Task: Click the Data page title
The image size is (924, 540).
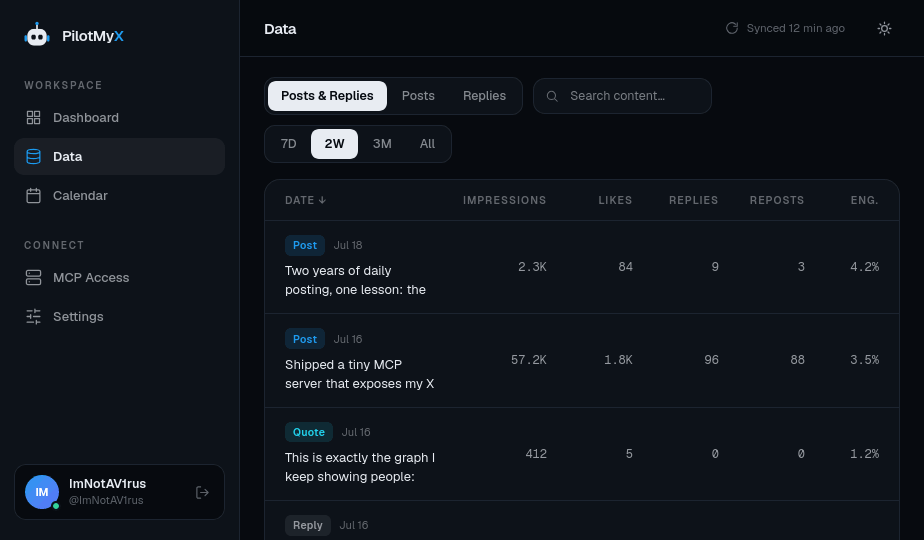Action: pyautogui.click(x=280, y=29)
